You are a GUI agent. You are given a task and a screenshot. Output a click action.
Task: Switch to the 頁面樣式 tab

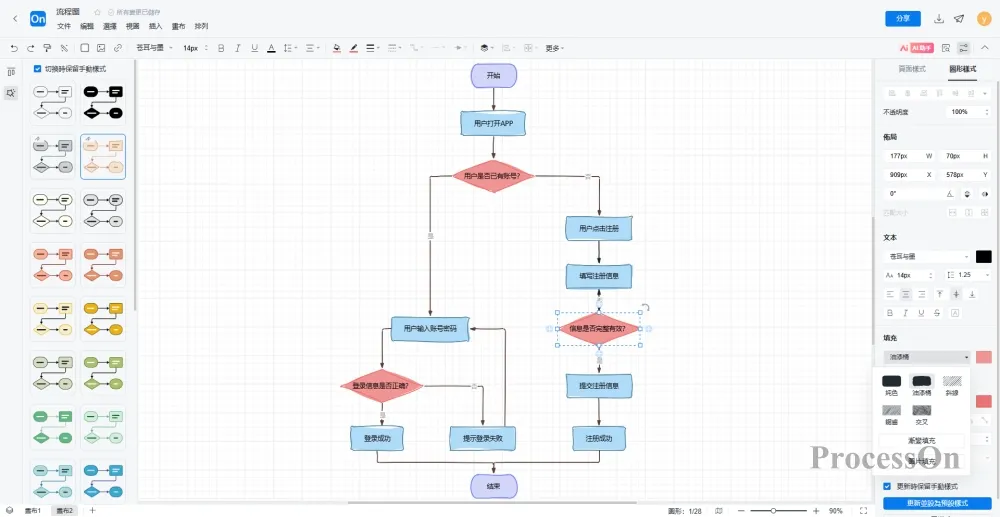(x=911, y=68)
